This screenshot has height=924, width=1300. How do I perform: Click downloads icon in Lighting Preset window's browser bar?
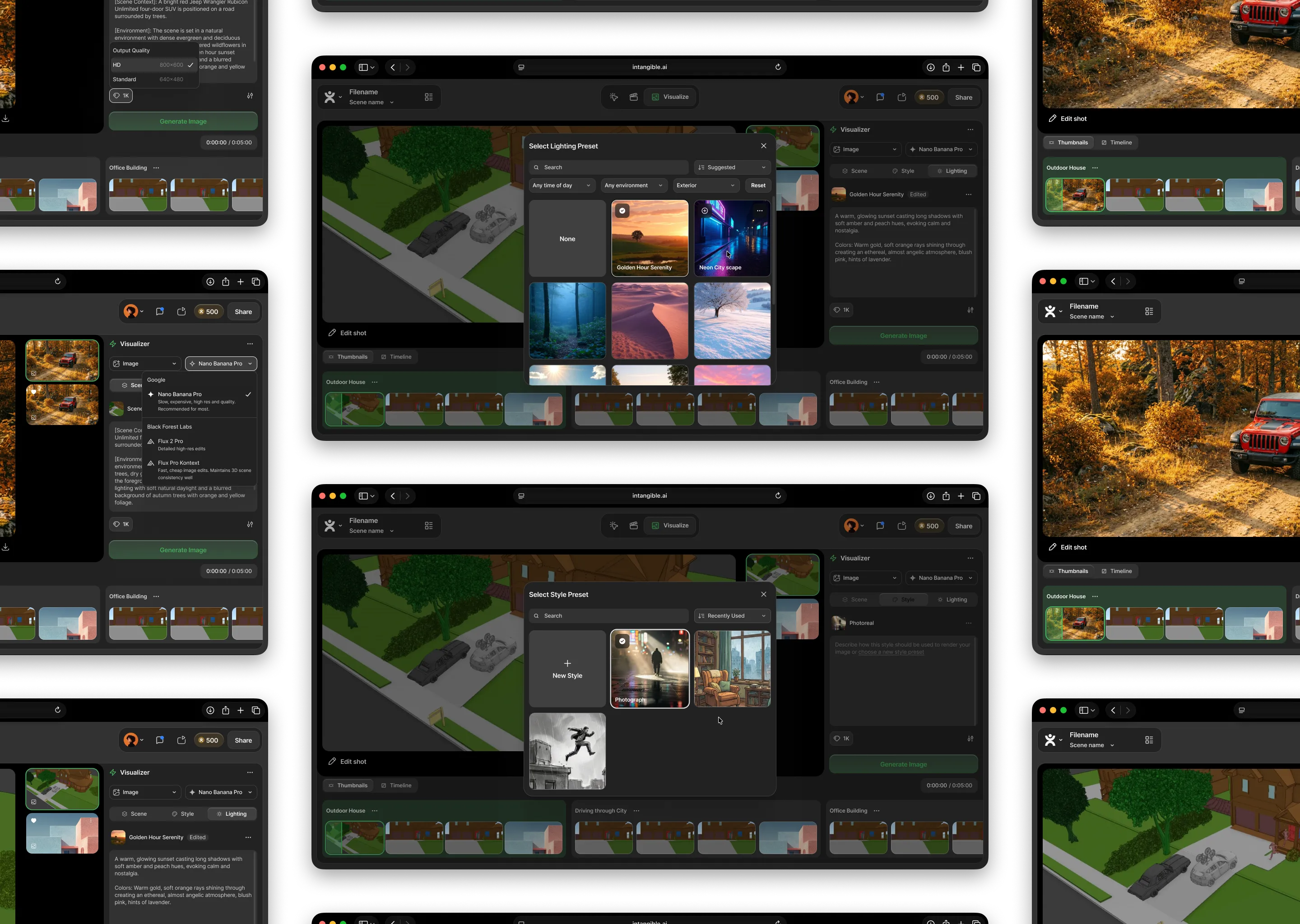[930, 67]
